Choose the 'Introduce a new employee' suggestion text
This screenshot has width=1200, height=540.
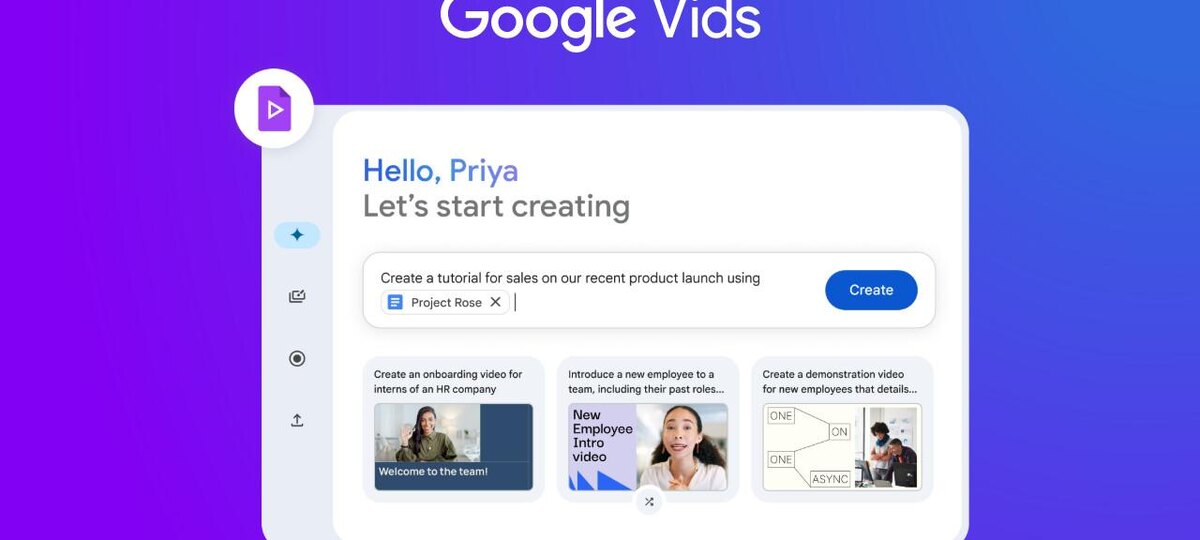click(x=646, y=382)
